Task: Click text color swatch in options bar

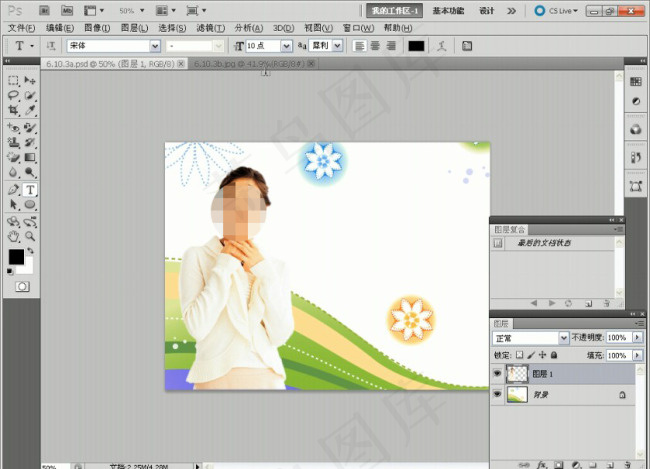Action: point(416,46)
